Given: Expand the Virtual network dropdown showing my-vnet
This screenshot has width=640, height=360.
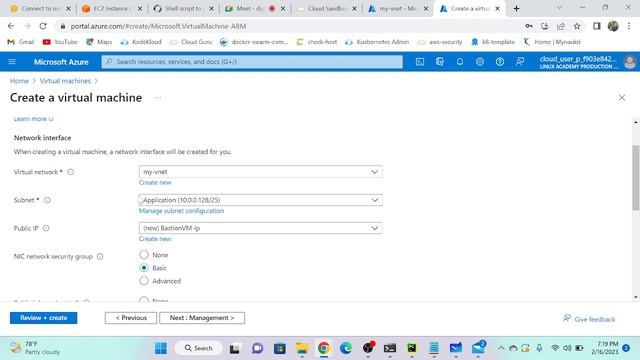Looking at the screenshot, I should (x=260, y=172).
